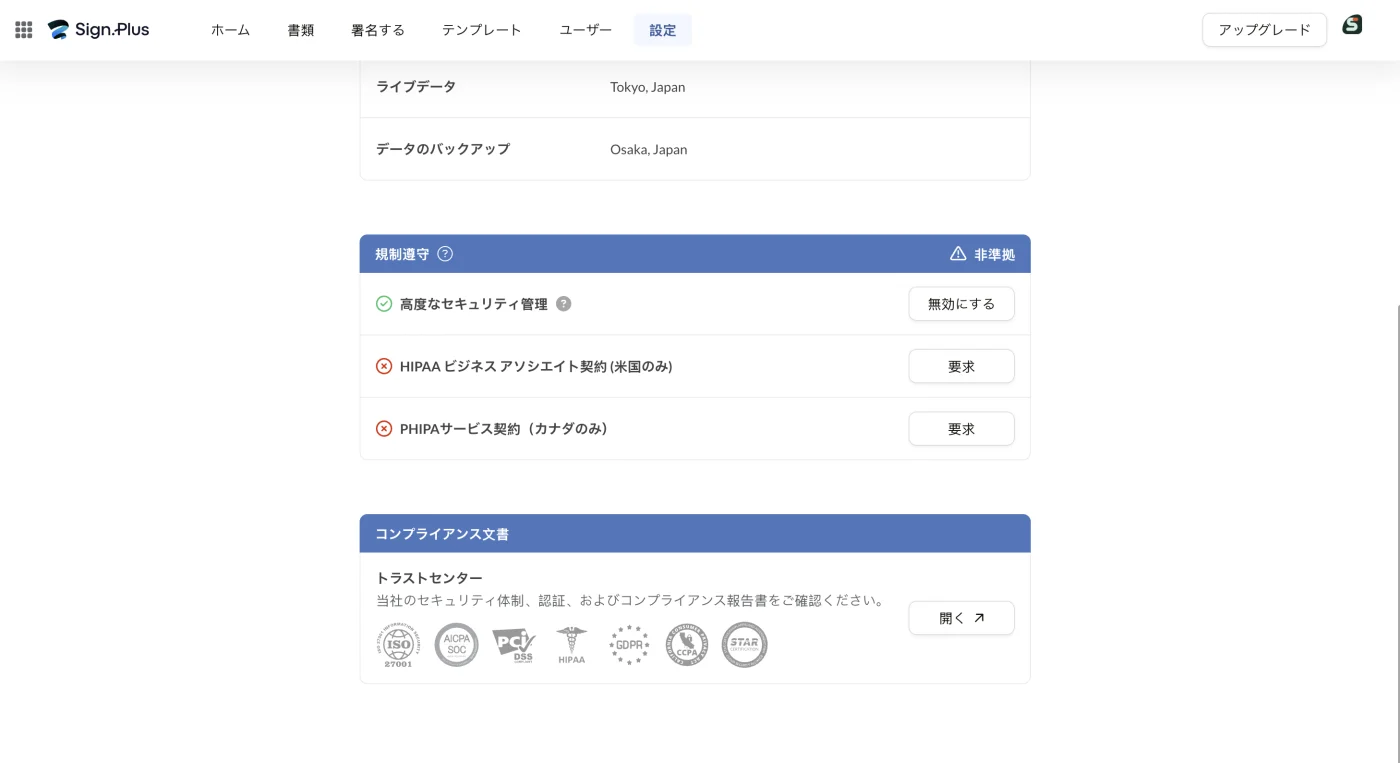Switch to the テンプレート tab
1400x763 pixels.
point(482,30)
